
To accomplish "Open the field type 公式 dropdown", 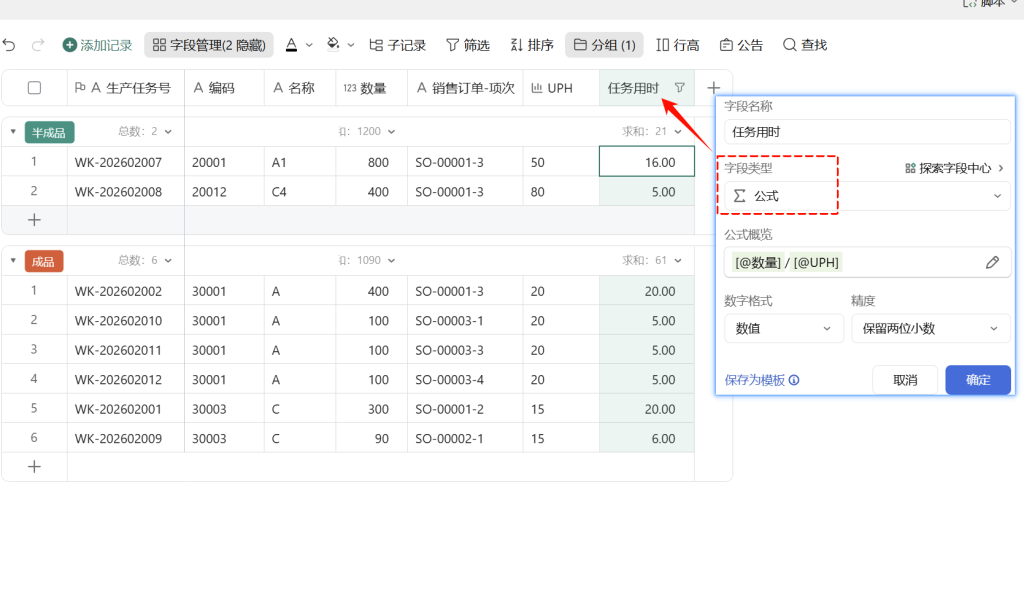I will (x=867, y=196).
